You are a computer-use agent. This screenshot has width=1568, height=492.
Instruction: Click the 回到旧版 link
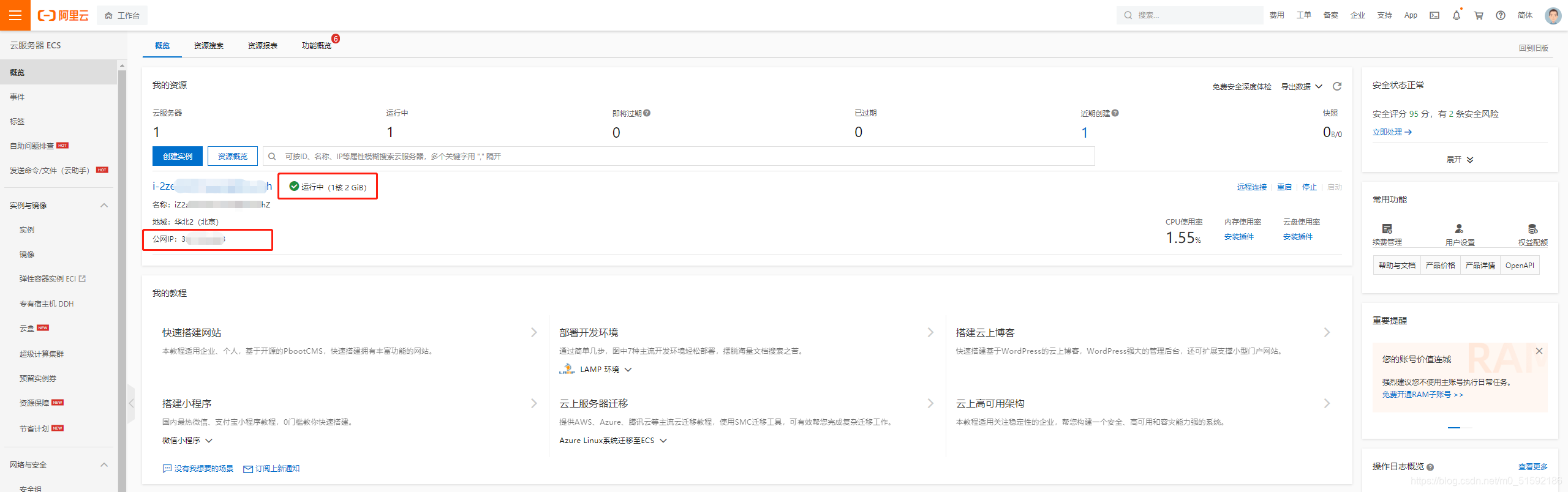[x=1534, y=48]
